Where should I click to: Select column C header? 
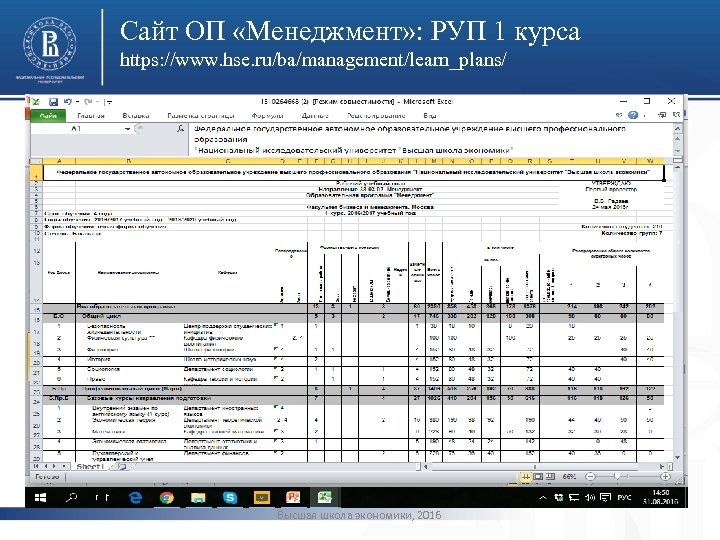pos(228,161)
